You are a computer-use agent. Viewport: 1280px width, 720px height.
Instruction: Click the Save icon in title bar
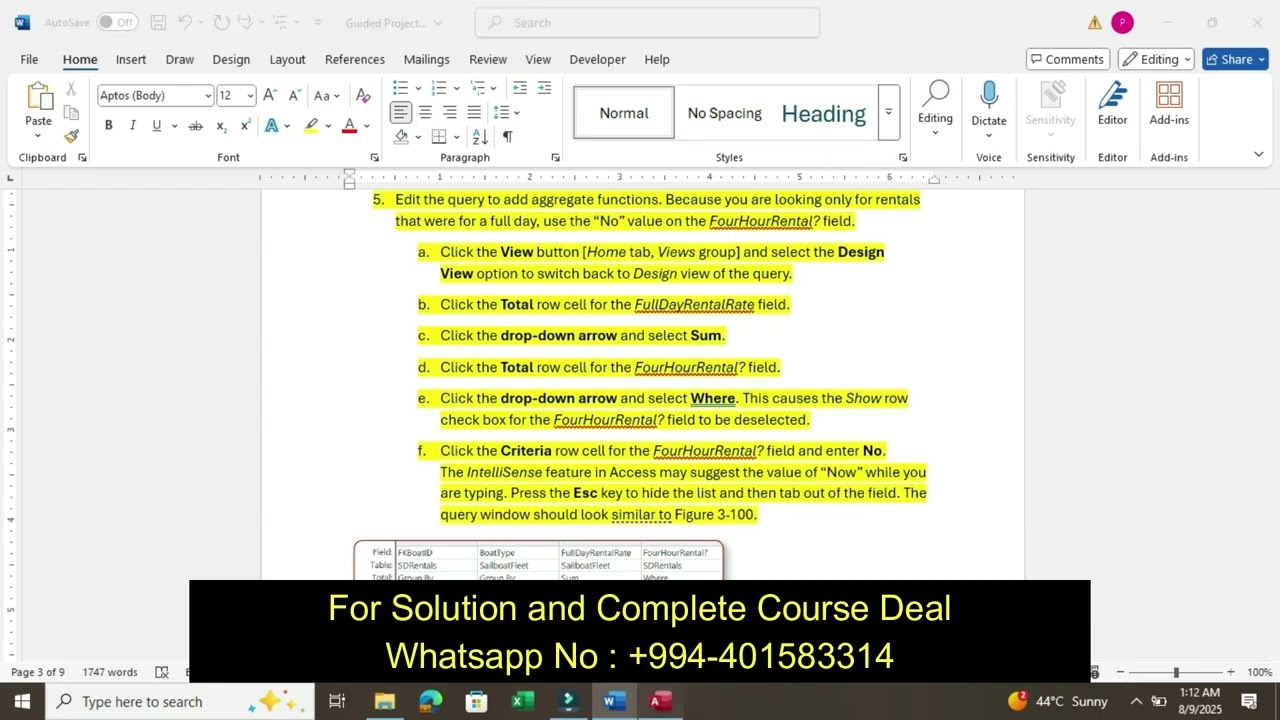[158, 22]
